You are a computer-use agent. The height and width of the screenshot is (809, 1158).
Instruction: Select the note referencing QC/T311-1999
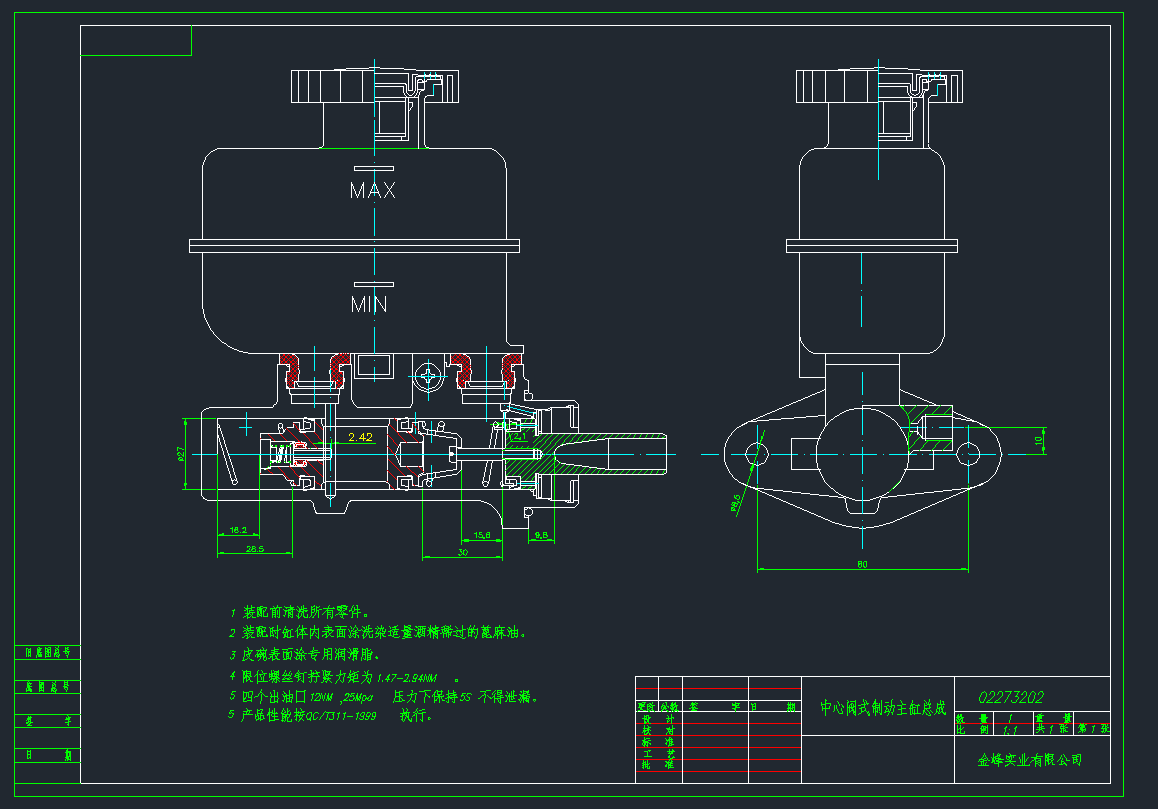pos(330,716)
